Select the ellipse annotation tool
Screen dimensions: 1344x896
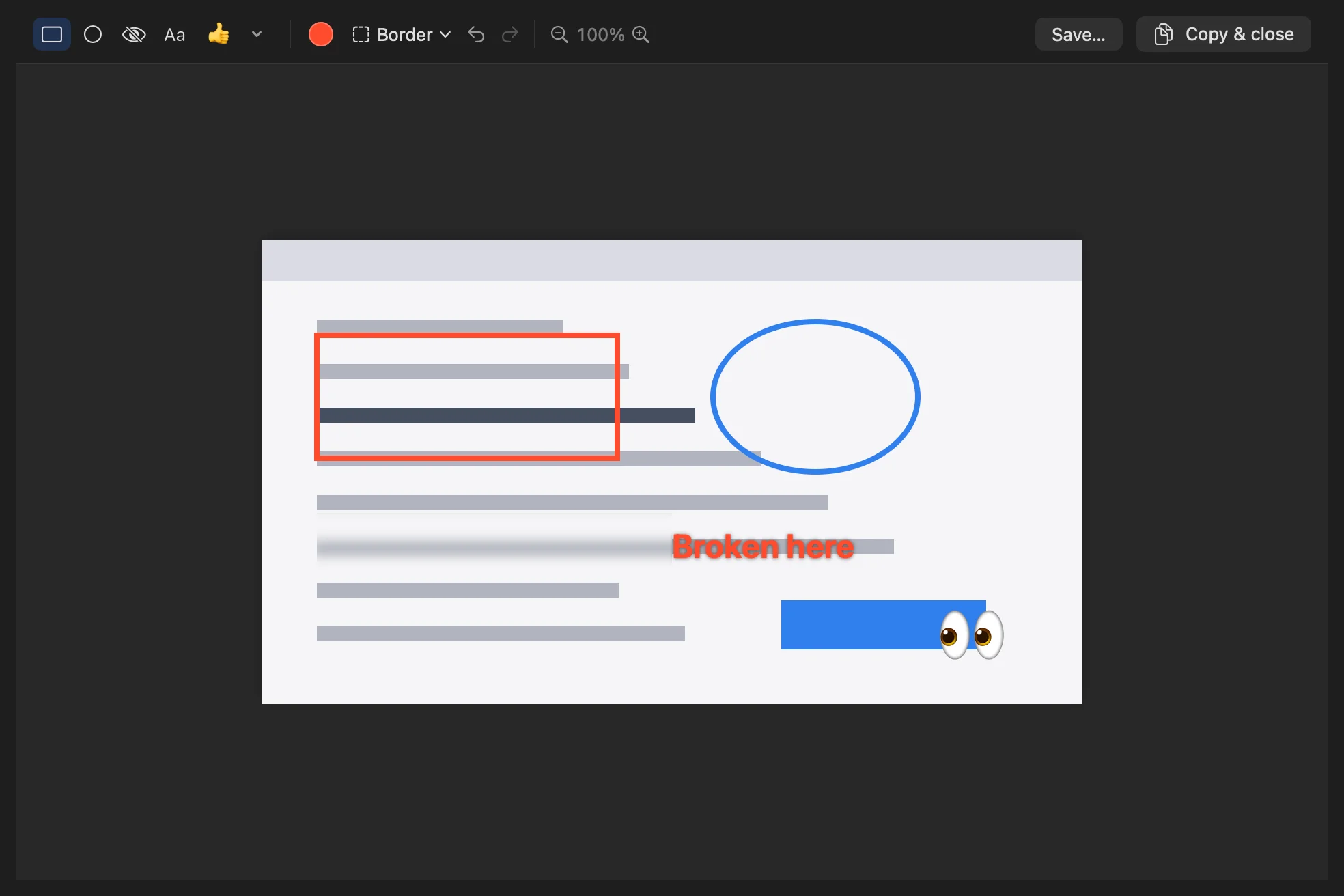click(93, 34)
